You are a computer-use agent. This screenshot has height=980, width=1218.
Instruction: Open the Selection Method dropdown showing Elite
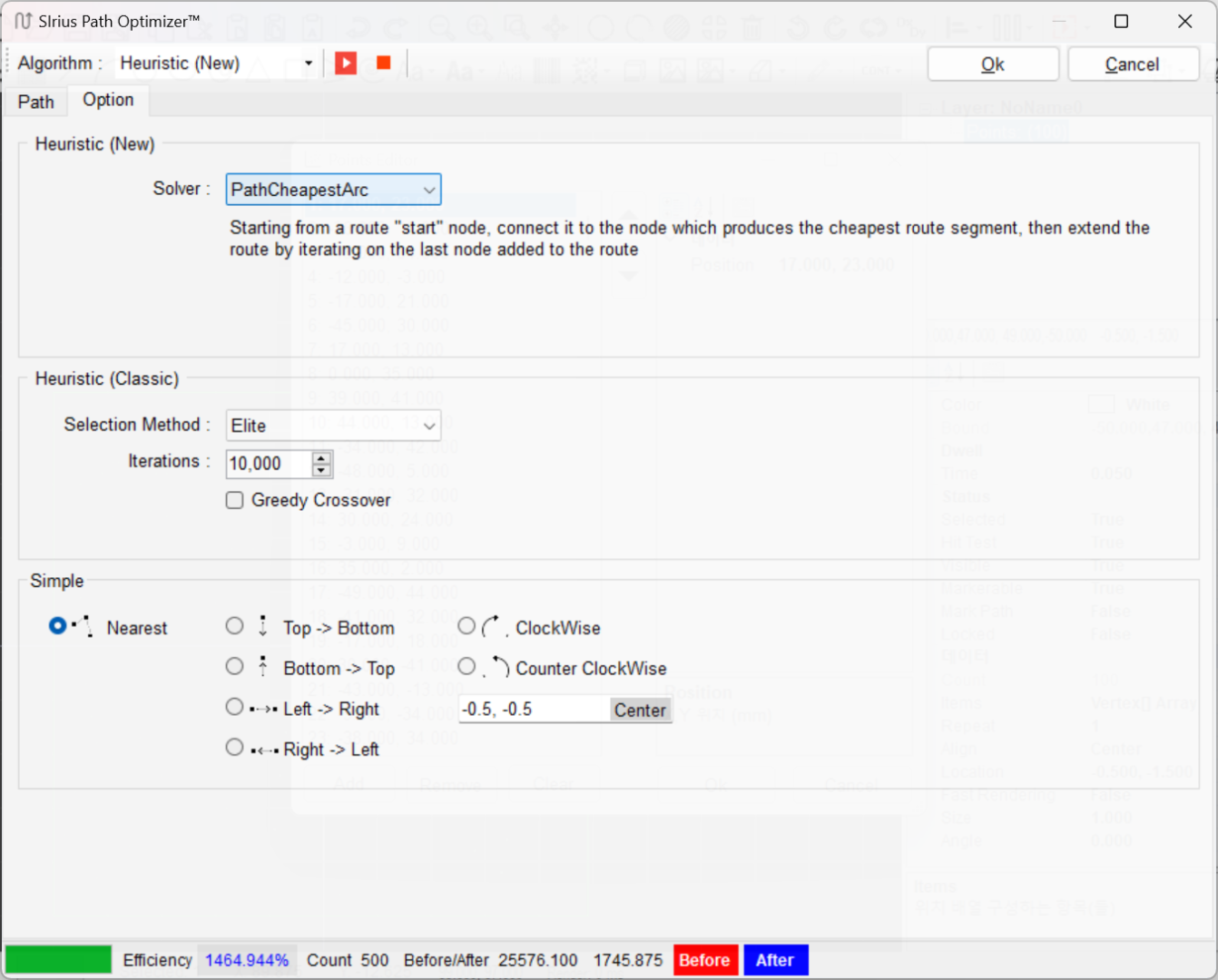(x=333, y=426)
